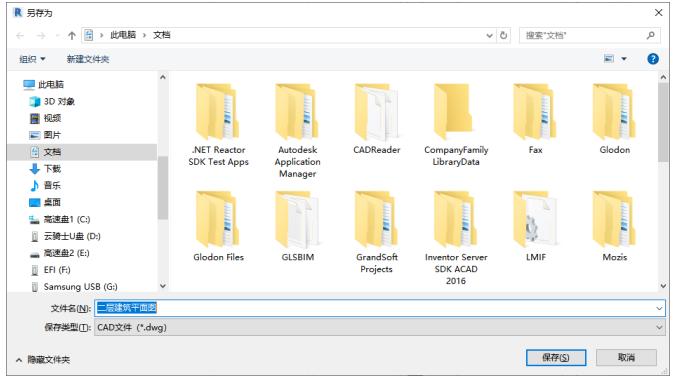Click the 此电脑 breadcrumb in address bar
This screenshot has width=676, height=381.
coord(123,35)
